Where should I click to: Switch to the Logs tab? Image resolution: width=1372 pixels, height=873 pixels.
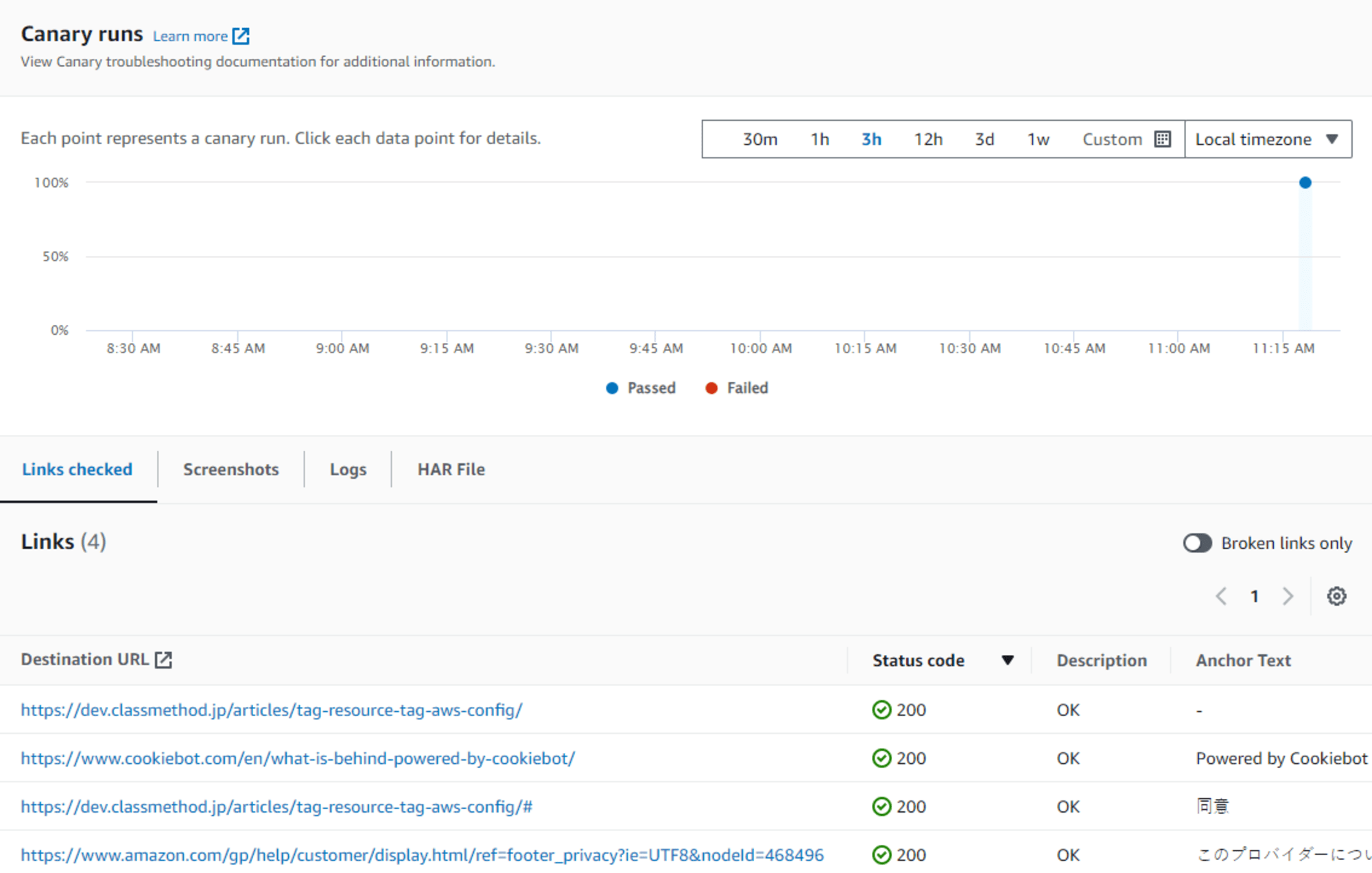(347, 468)
